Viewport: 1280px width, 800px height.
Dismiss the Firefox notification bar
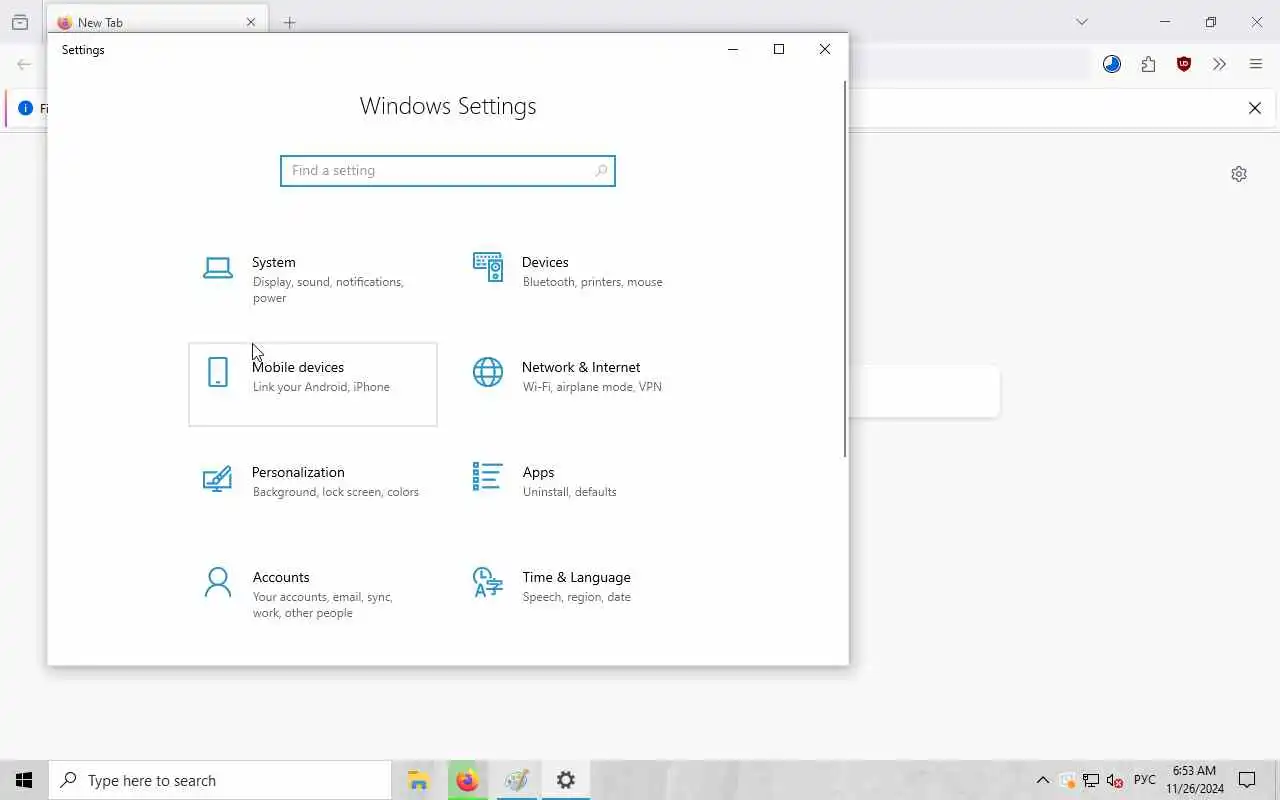pos(1255,108)
